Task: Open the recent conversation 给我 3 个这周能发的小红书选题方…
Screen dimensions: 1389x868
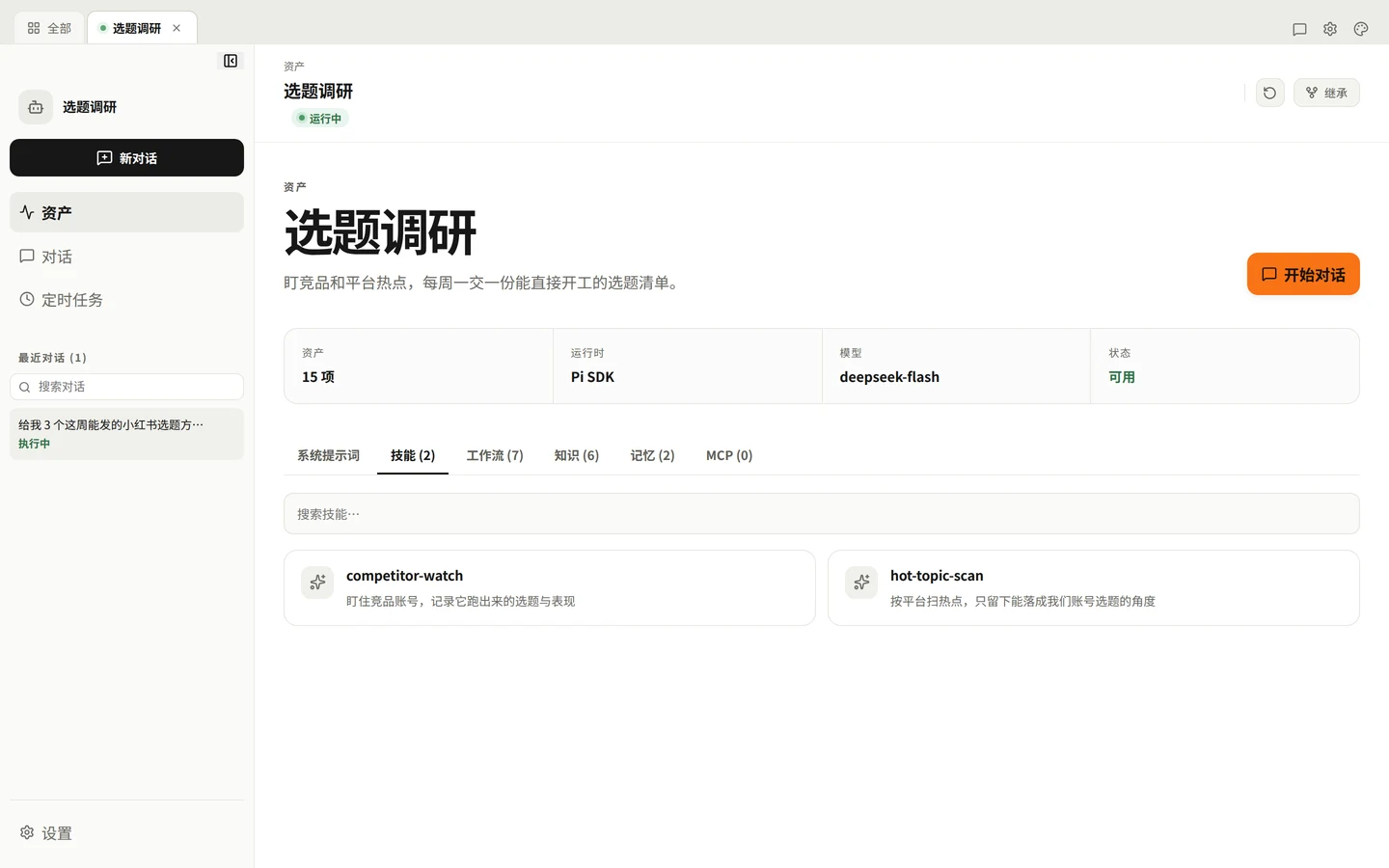Action: (x=126, y=433)
